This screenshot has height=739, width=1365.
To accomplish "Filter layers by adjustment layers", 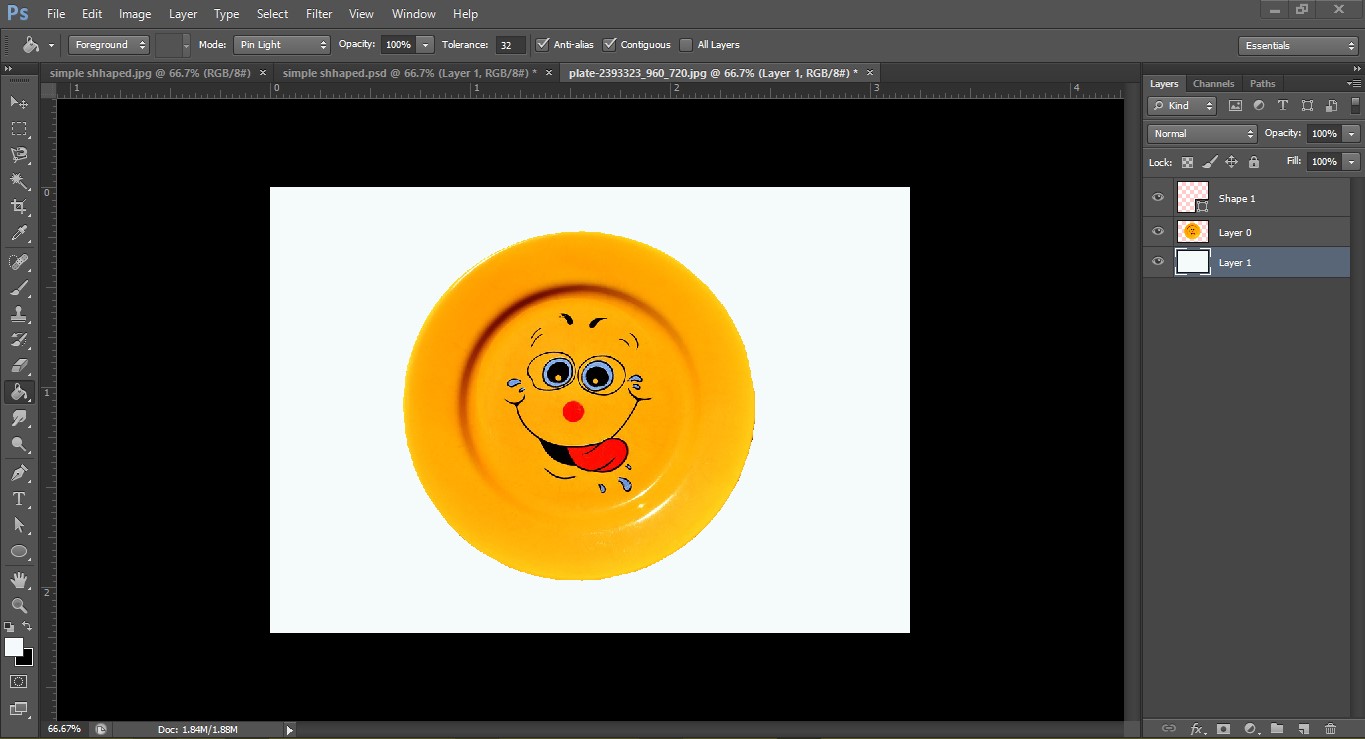I will (x=1259, y=106).
